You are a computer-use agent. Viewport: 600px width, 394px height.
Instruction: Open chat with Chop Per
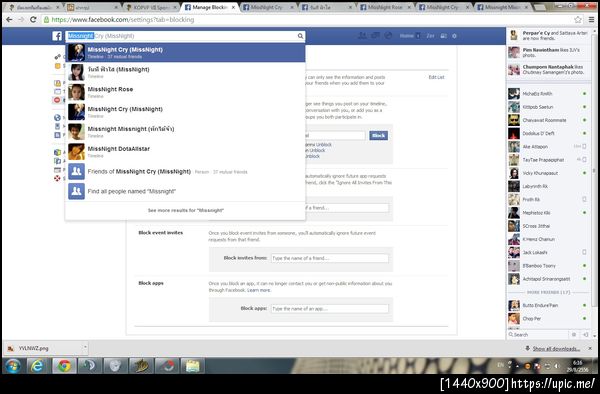tap(548, 319)
